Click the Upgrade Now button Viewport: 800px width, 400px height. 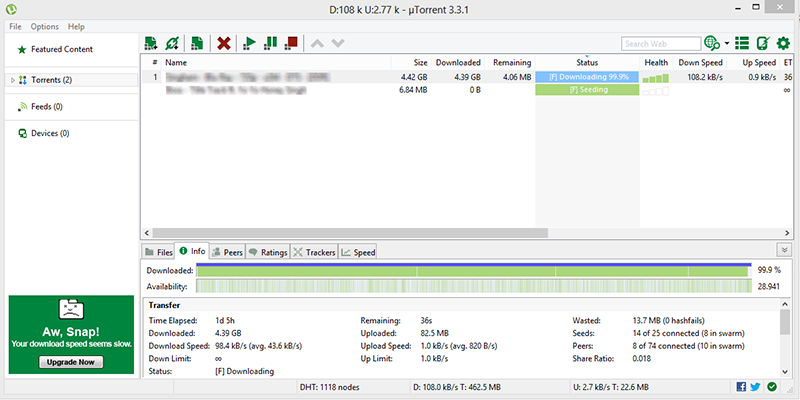pyautogui.click(x=71, y=362)
